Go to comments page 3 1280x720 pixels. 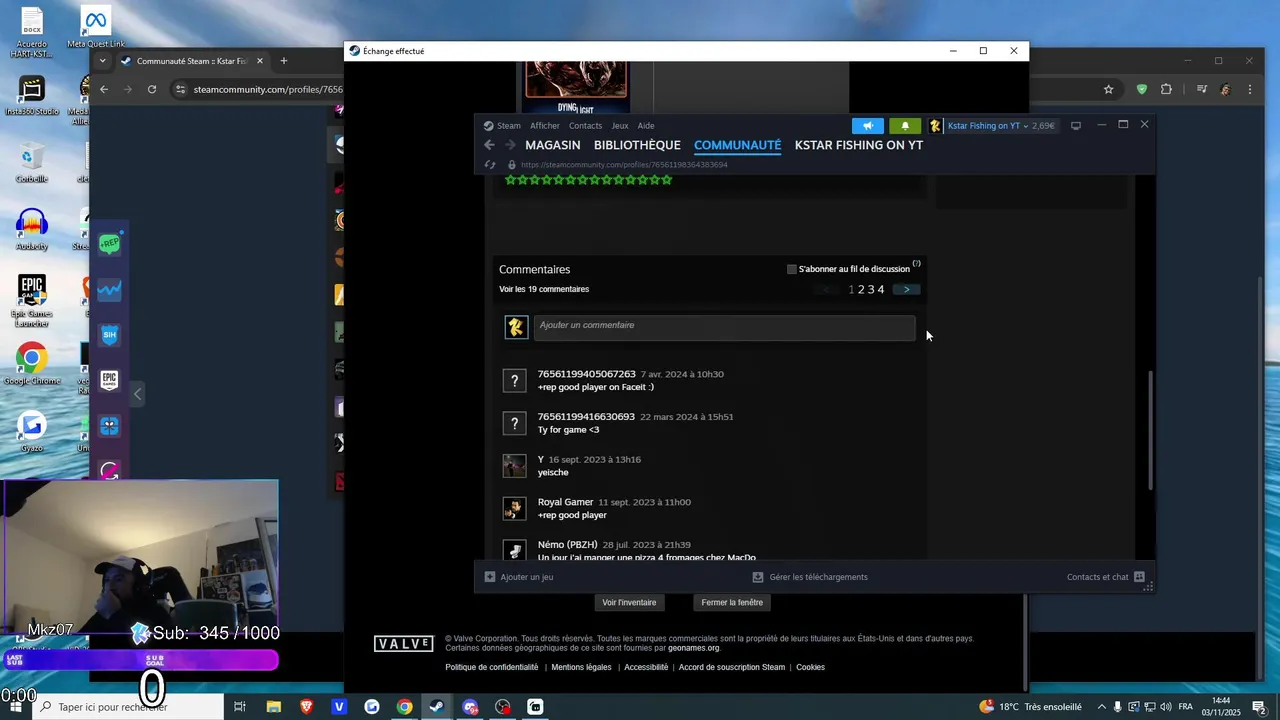tap(871, 290)
